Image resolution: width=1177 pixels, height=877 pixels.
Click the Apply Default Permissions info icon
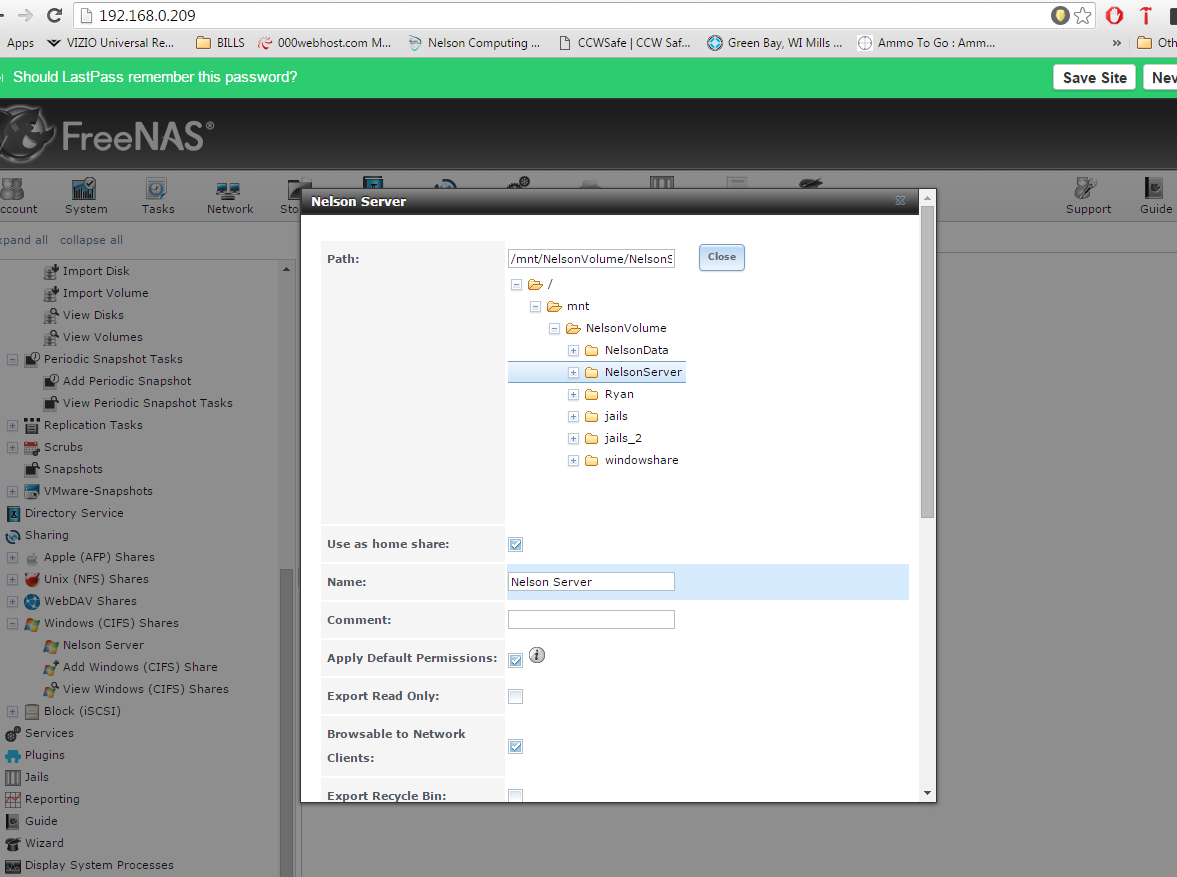click(x=537, y=656)
